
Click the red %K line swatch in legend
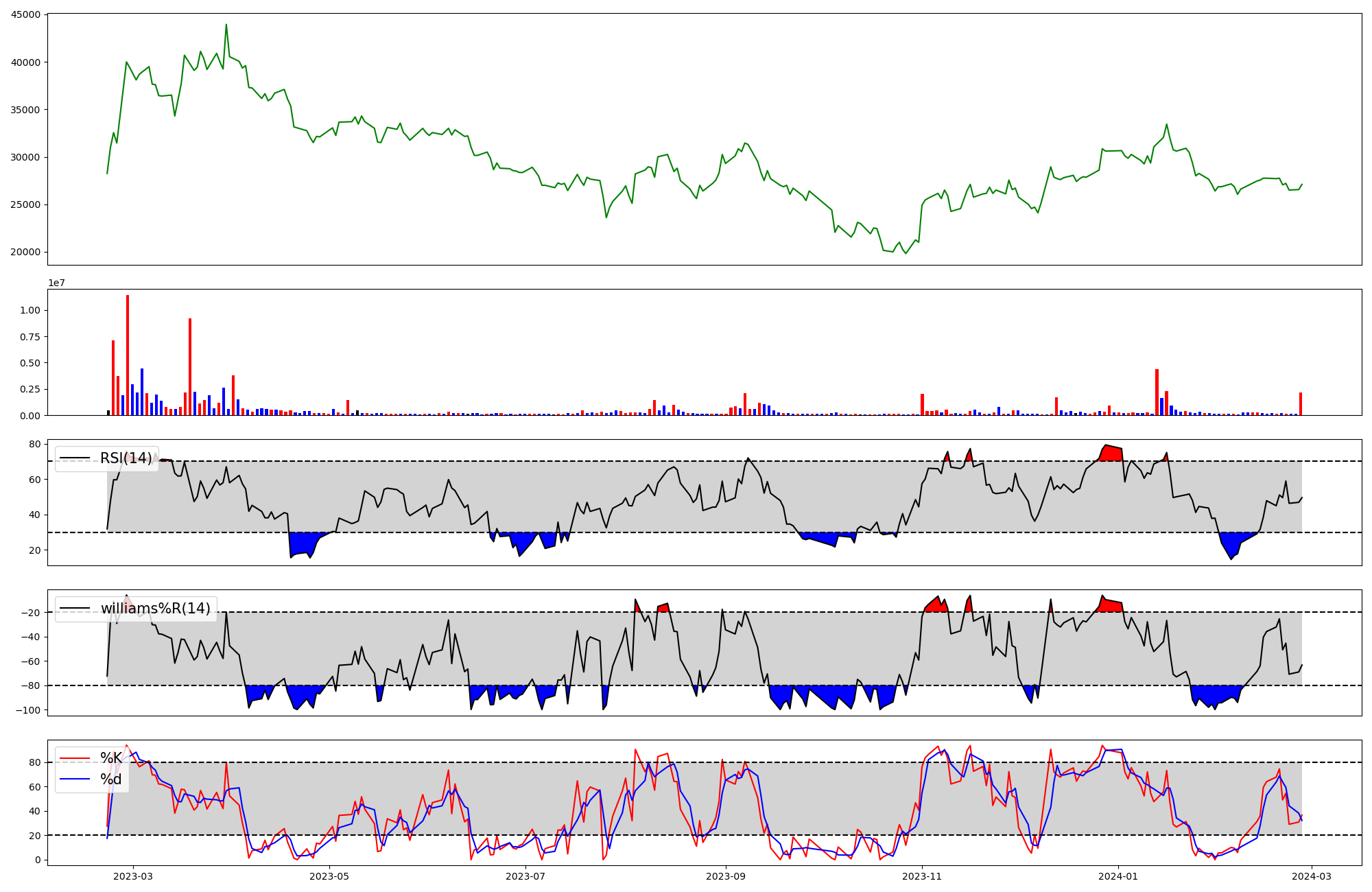point(75,758)
